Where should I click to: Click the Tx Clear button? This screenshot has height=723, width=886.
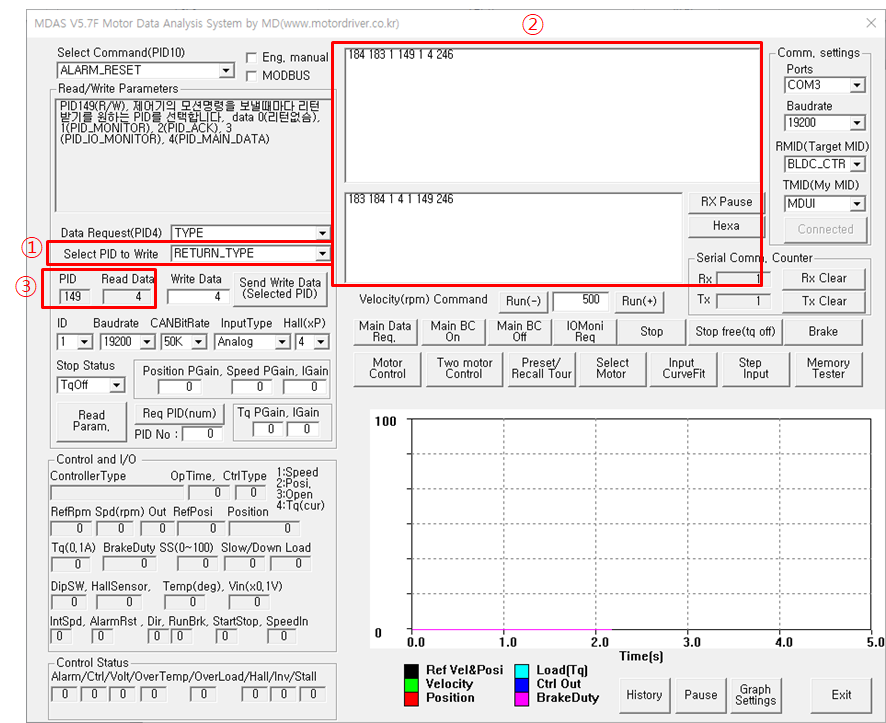[823, 302]
